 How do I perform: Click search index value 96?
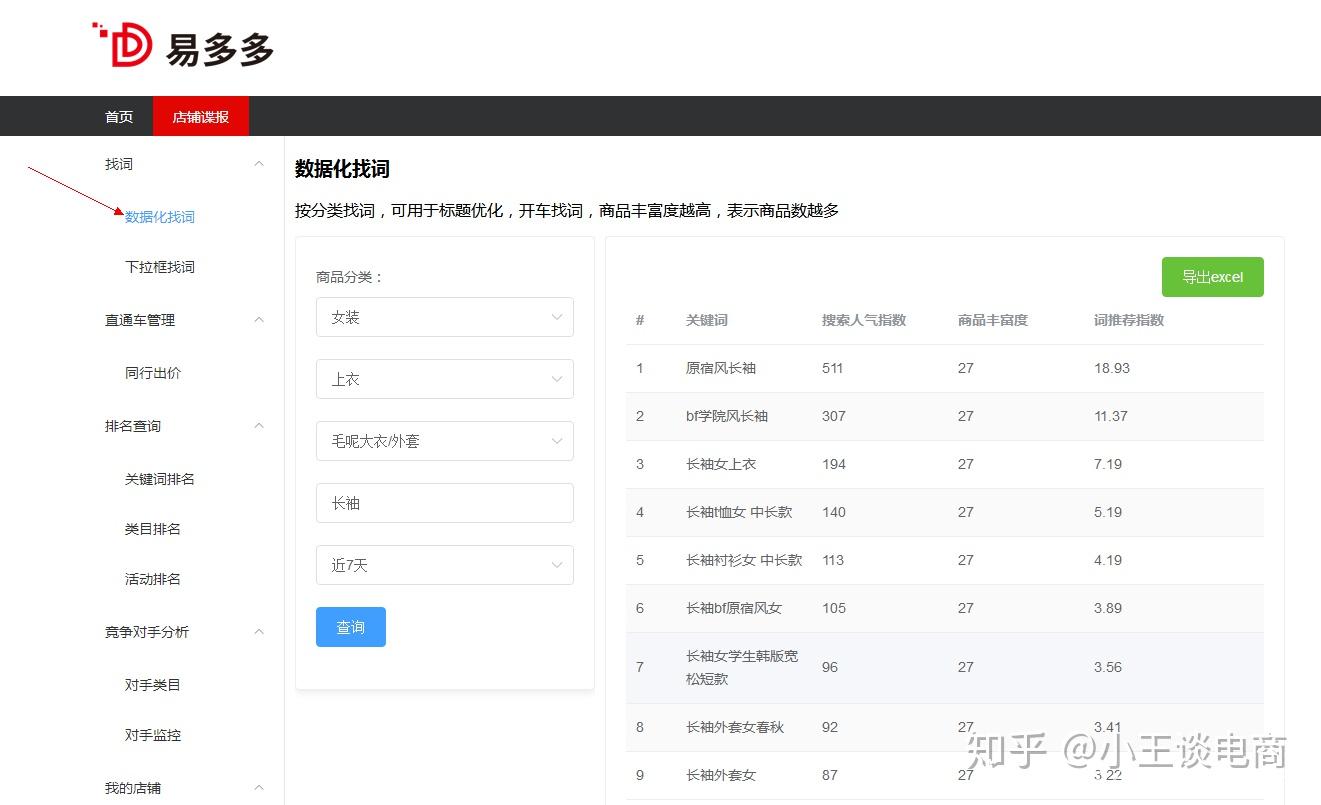(x=830, y=667)
